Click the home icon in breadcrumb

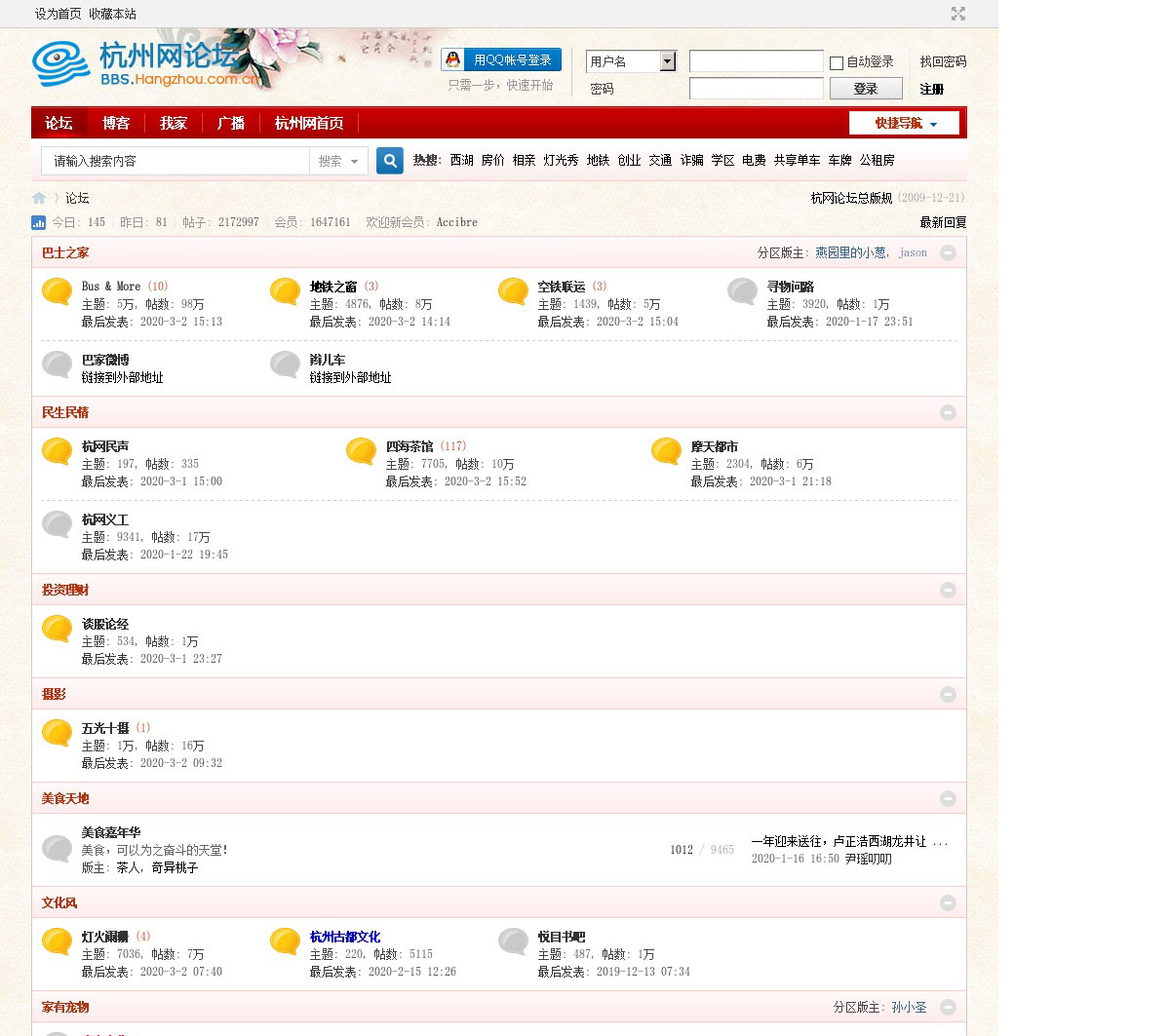coord(39,198)
